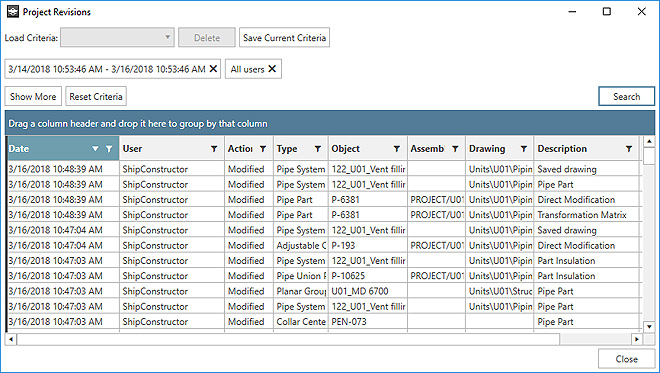Select the Direct Modification cell in the P-193 row

point(586,245)
